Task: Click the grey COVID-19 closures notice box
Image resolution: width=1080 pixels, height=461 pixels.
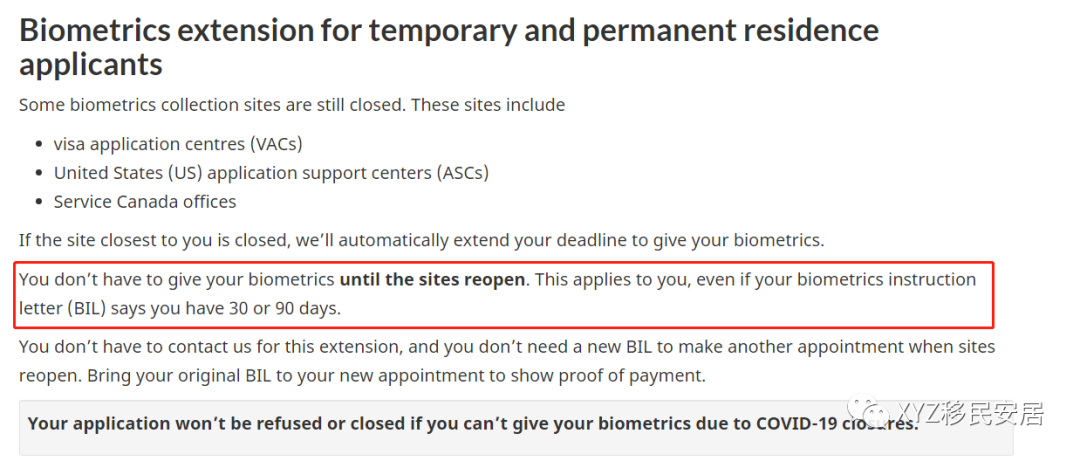Action: [517, 427]
